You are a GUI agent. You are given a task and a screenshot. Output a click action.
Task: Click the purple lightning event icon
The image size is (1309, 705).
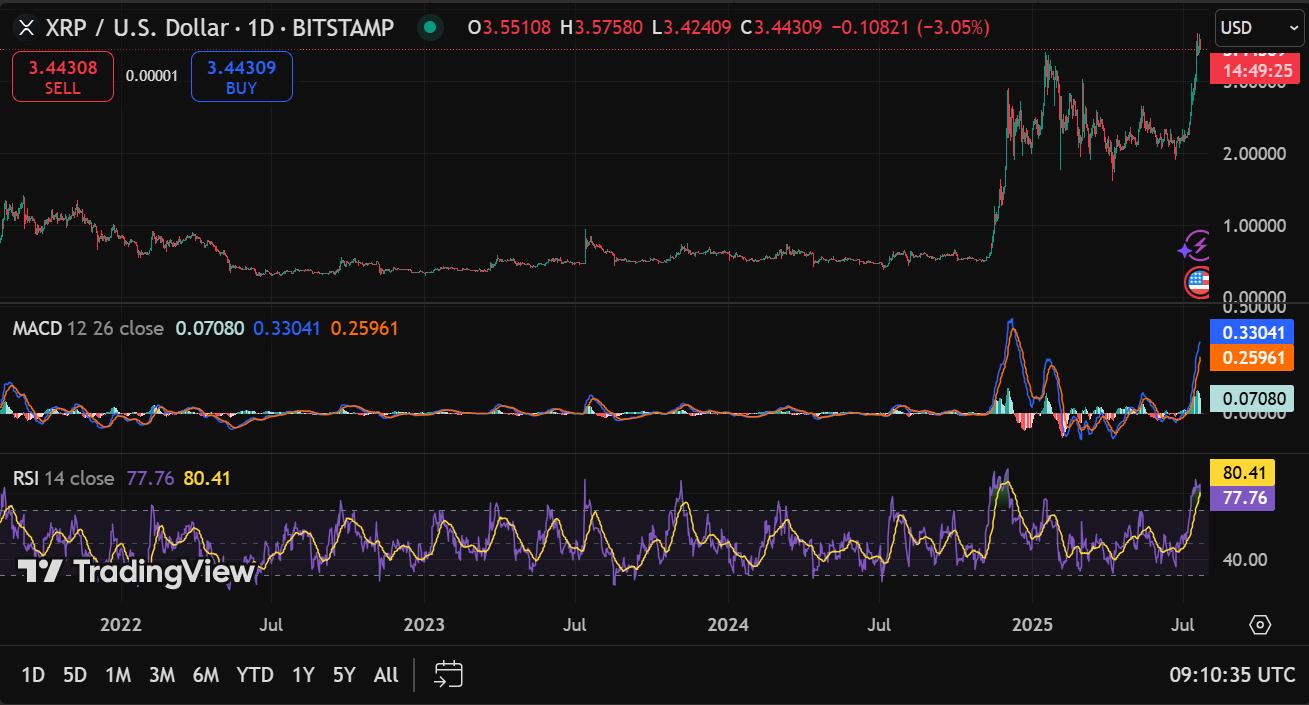point(1195,245)
